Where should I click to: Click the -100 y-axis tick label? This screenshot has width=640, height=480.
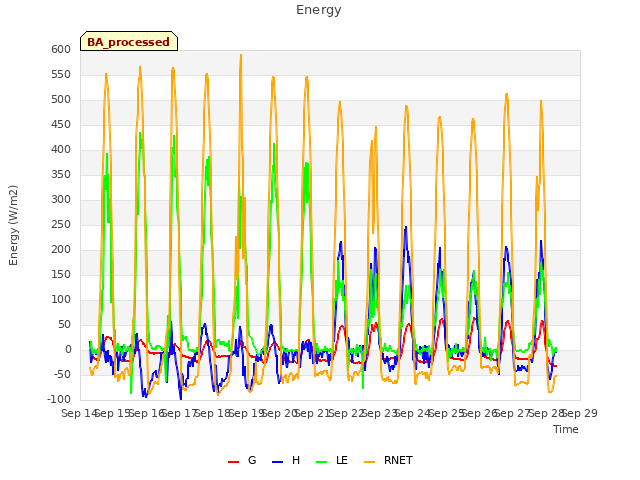pos(59,400)
